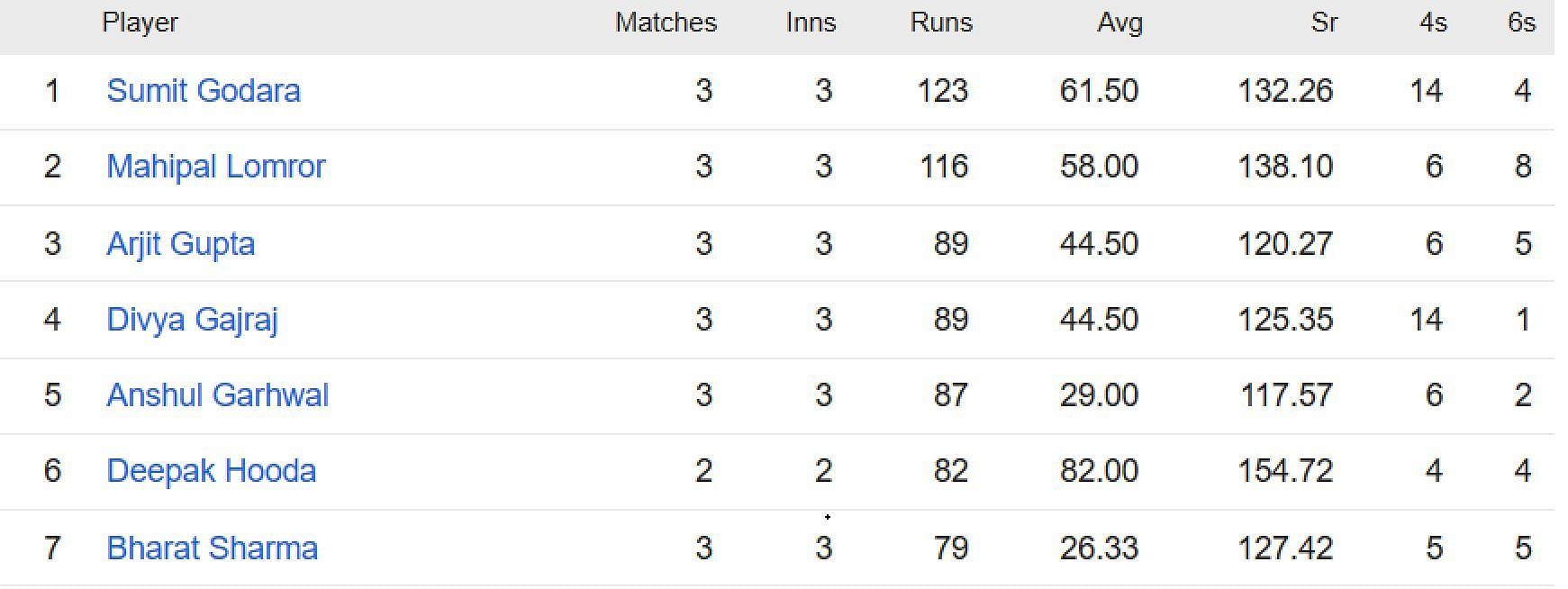The width and height of the screenshot is (1568, 589).
Task: Sort table by 4s column header
Action: coord(1434,23)
